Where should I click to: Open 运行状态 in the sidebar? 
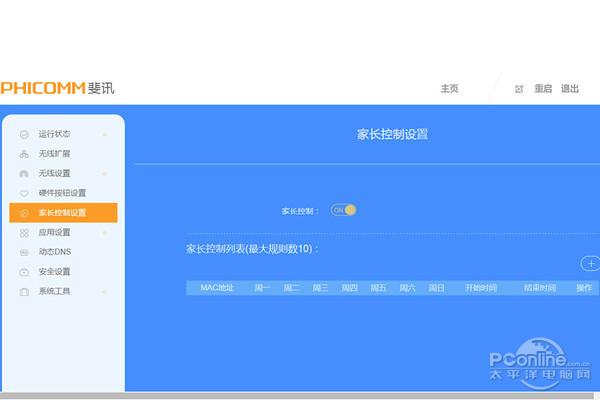(x=54, y=134)
